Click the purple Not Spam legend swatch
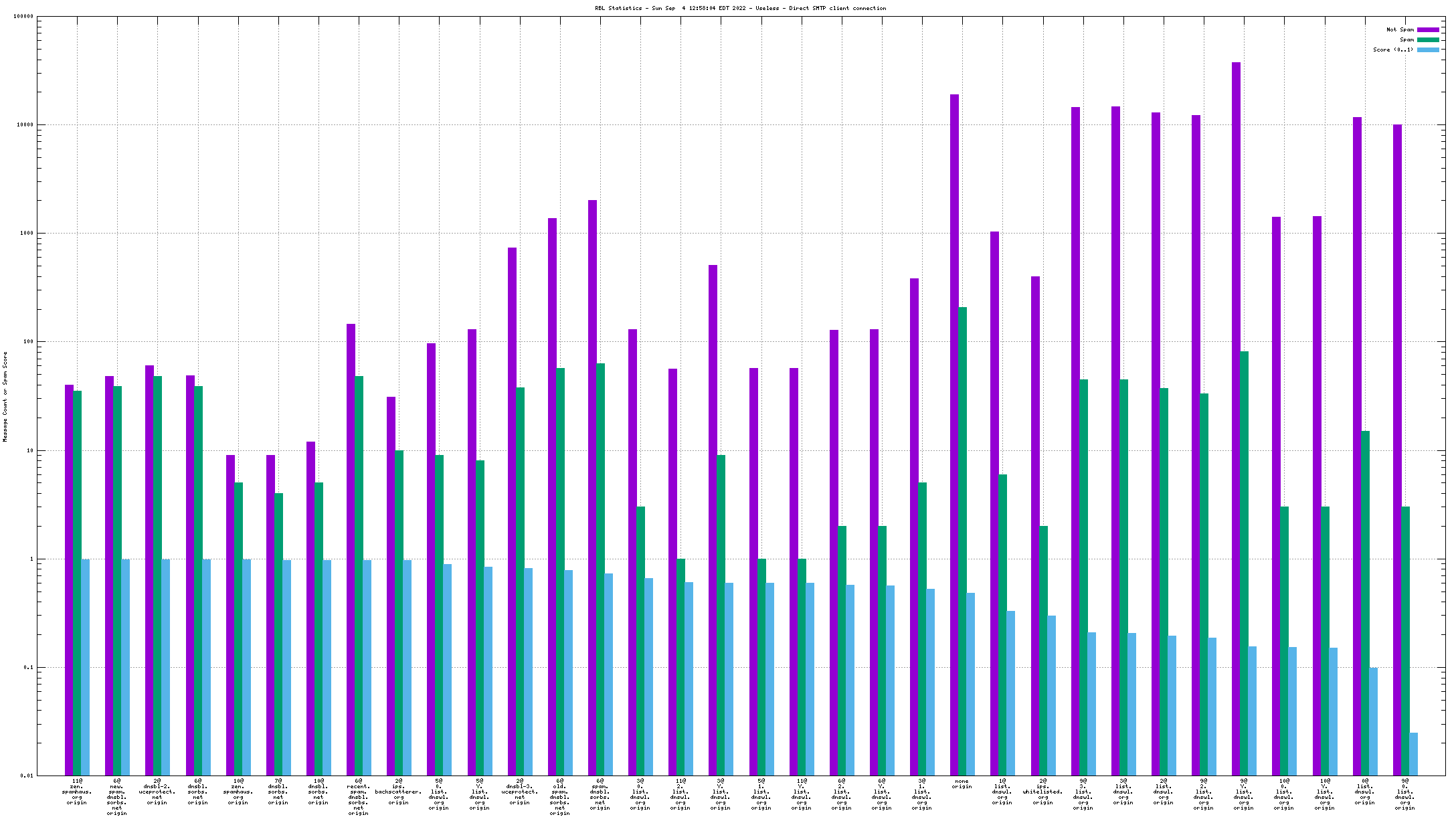 [x=1428, y=29]
